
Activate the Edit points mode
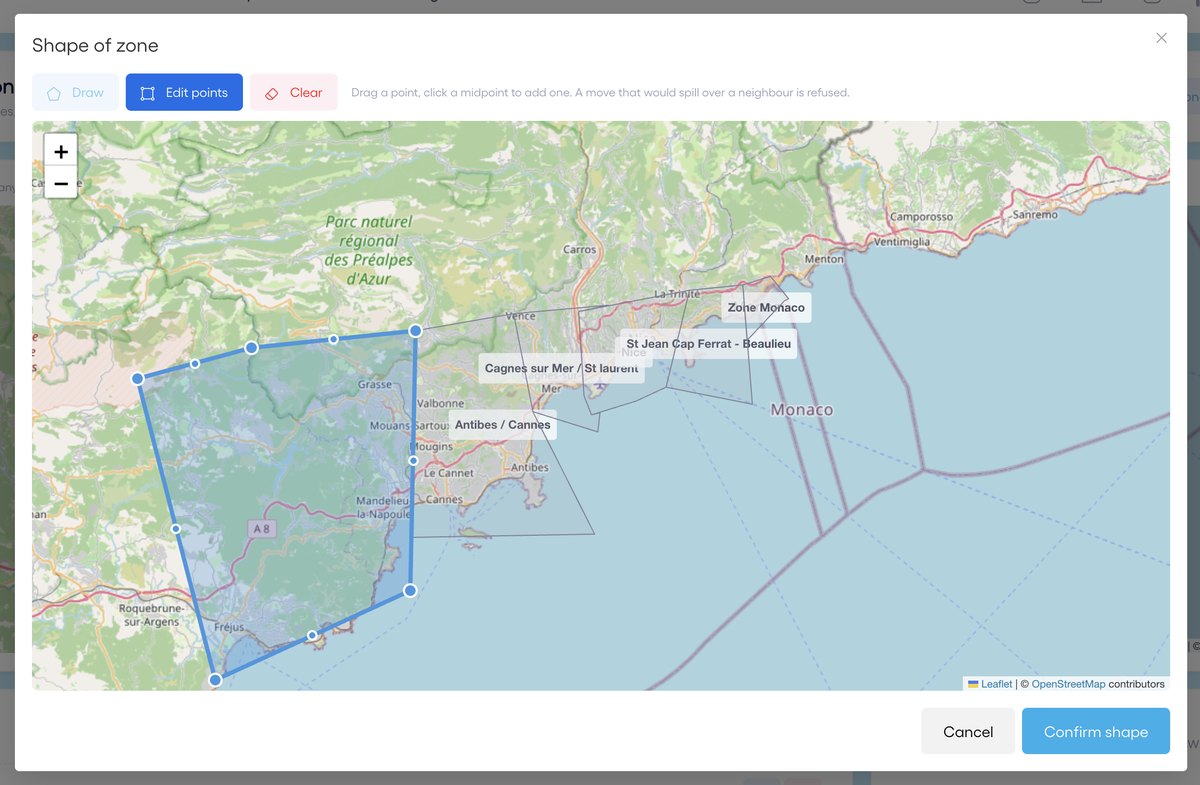point(184,92)
